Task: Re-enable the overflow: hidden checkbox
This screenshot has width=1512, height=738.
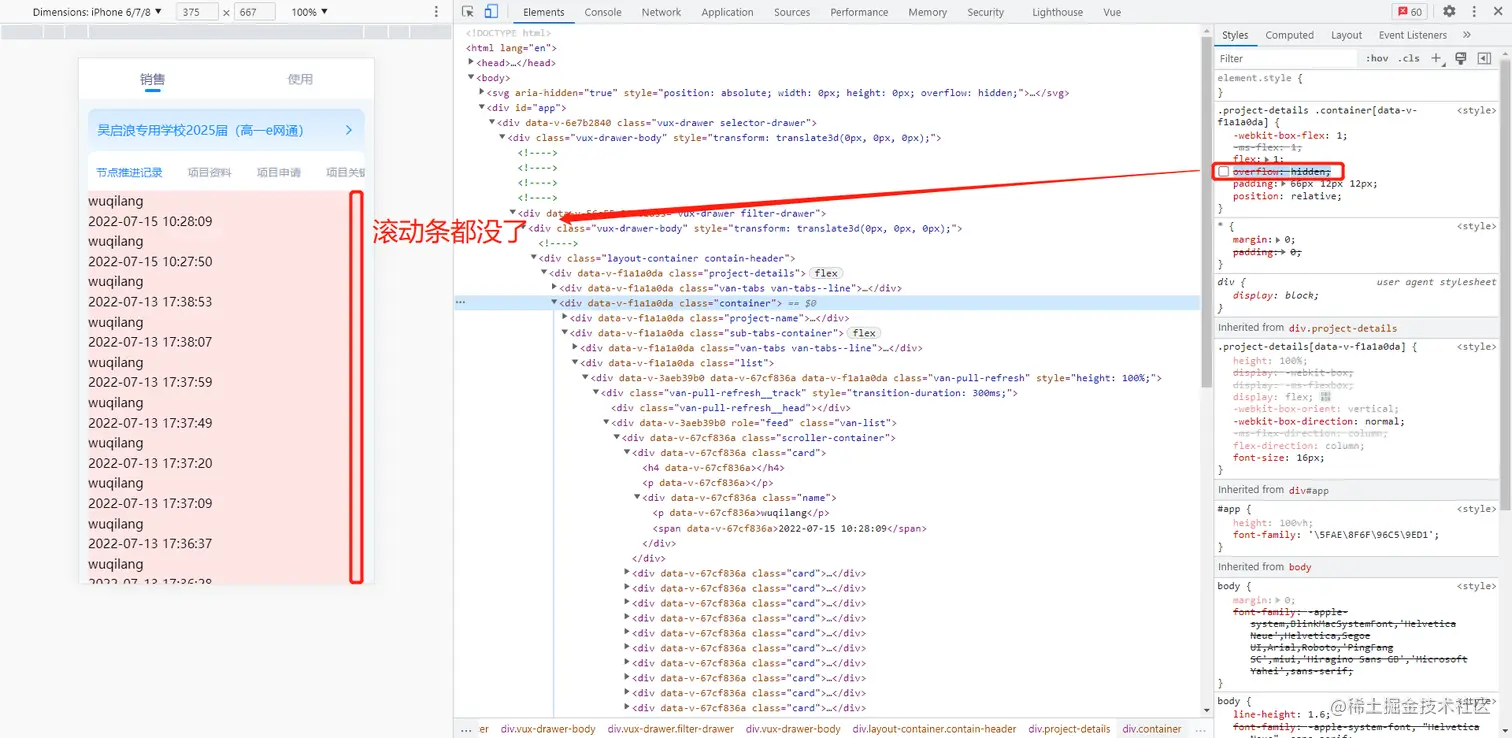Action: point(1224,172)
